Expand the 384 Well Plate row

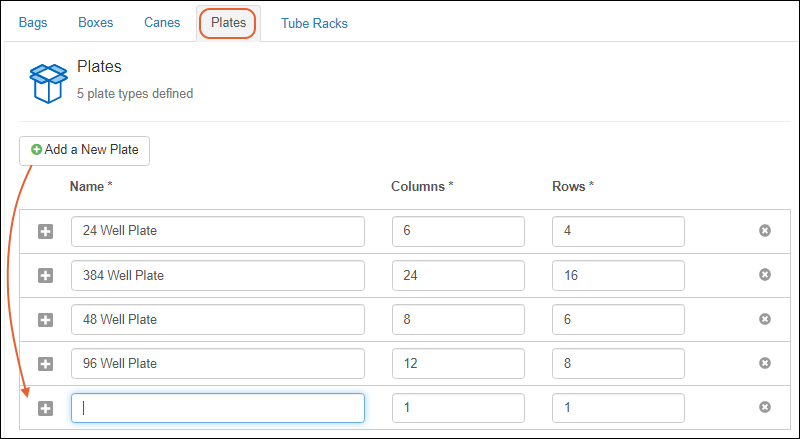click(x=45, y=275)
